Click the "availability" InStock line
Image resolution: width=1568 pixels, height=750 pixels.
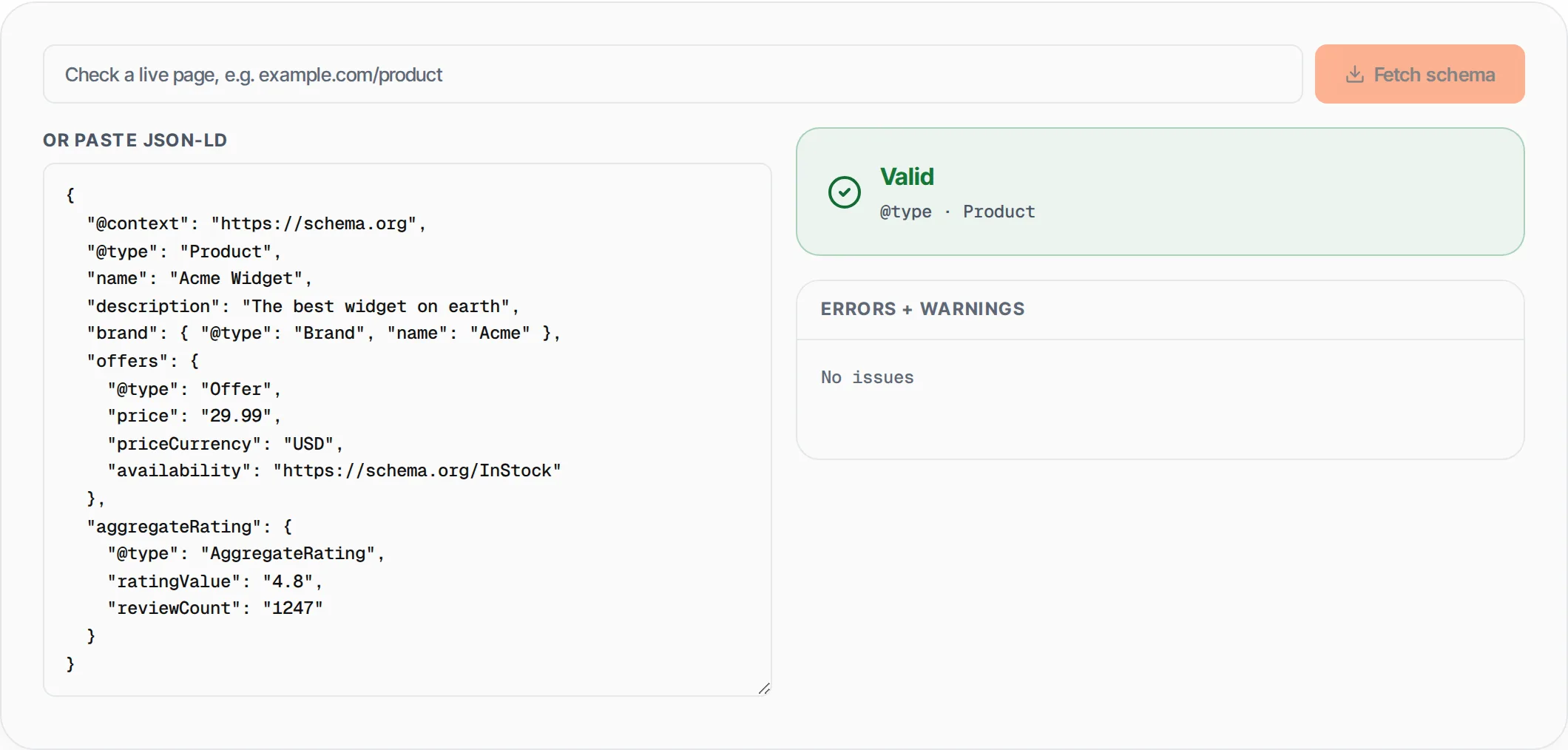point(334,470)
